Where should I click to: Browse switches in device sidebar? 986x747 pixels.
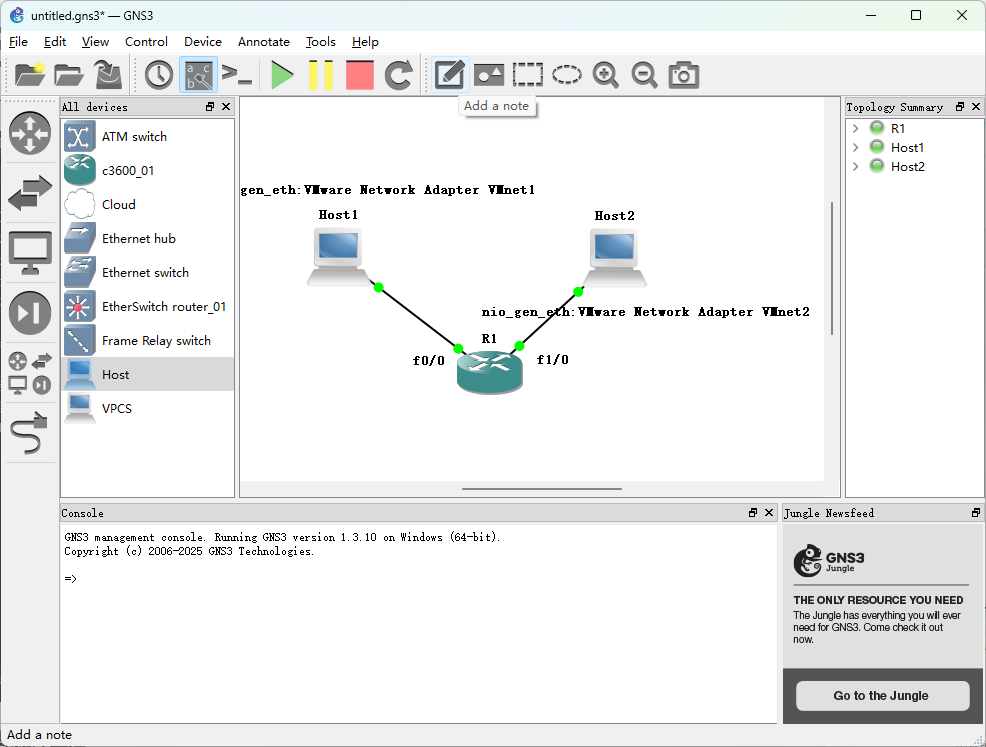click(x=30, y=192)
